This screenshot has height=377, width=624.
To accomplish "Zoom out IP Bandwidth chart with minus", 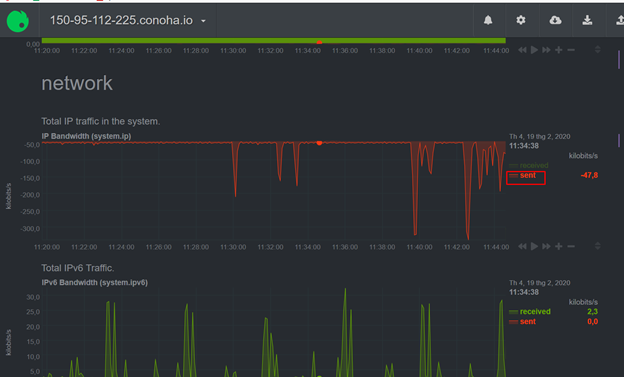I will tap(571, 246).
